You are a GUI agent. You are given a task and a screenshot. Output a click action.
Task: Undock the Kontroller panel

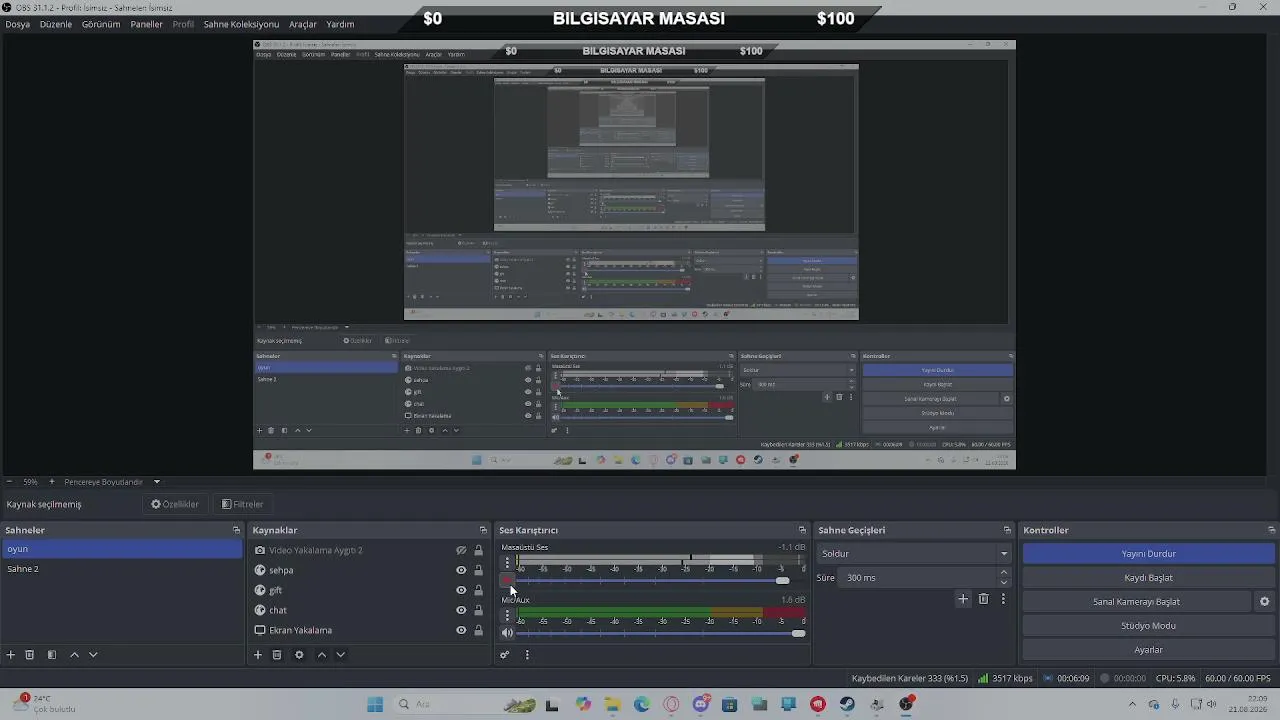click(1271, 530)
